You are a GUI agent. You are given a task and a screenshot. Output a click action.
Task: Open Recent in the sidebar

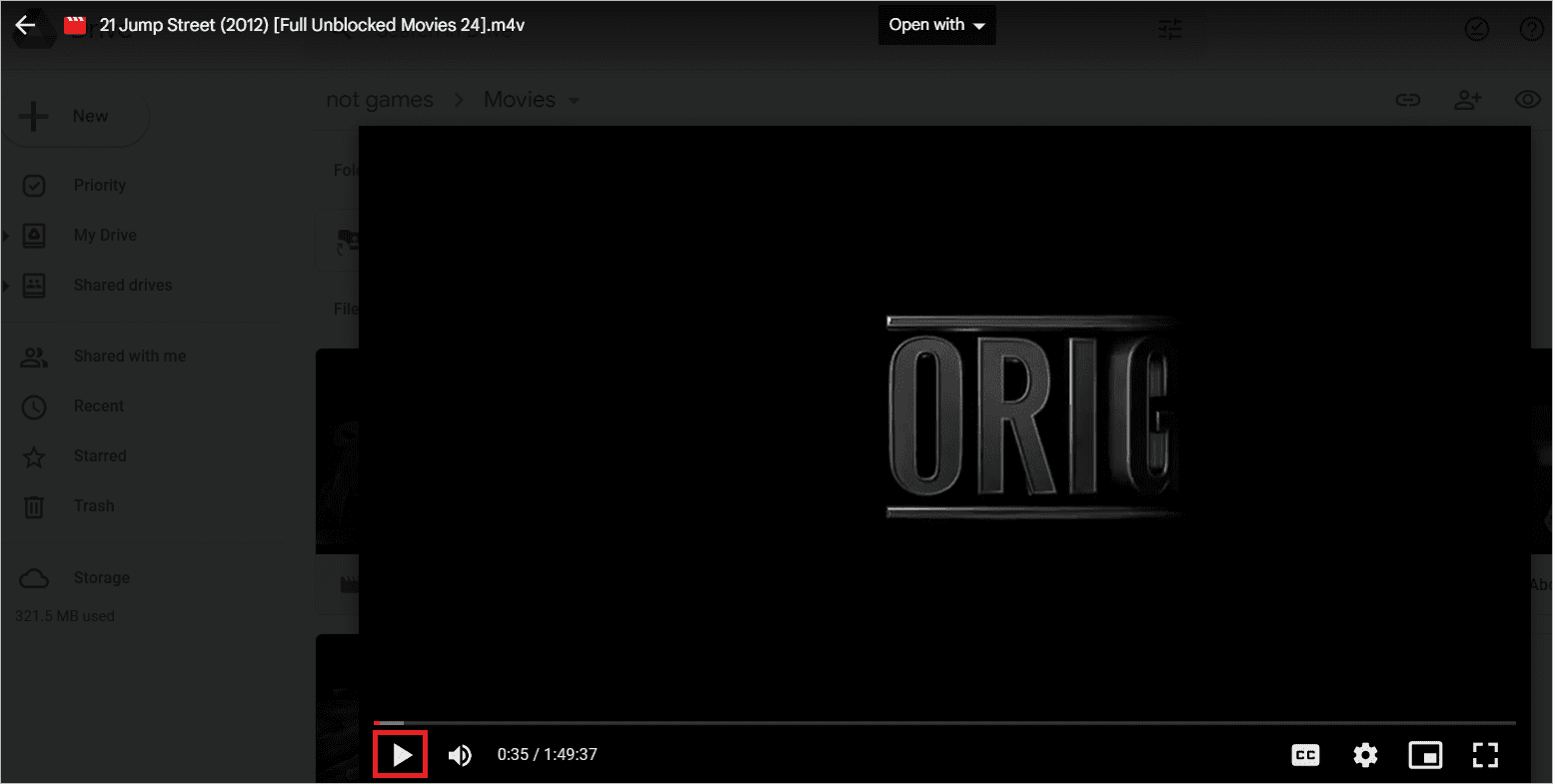coord(99,405)
